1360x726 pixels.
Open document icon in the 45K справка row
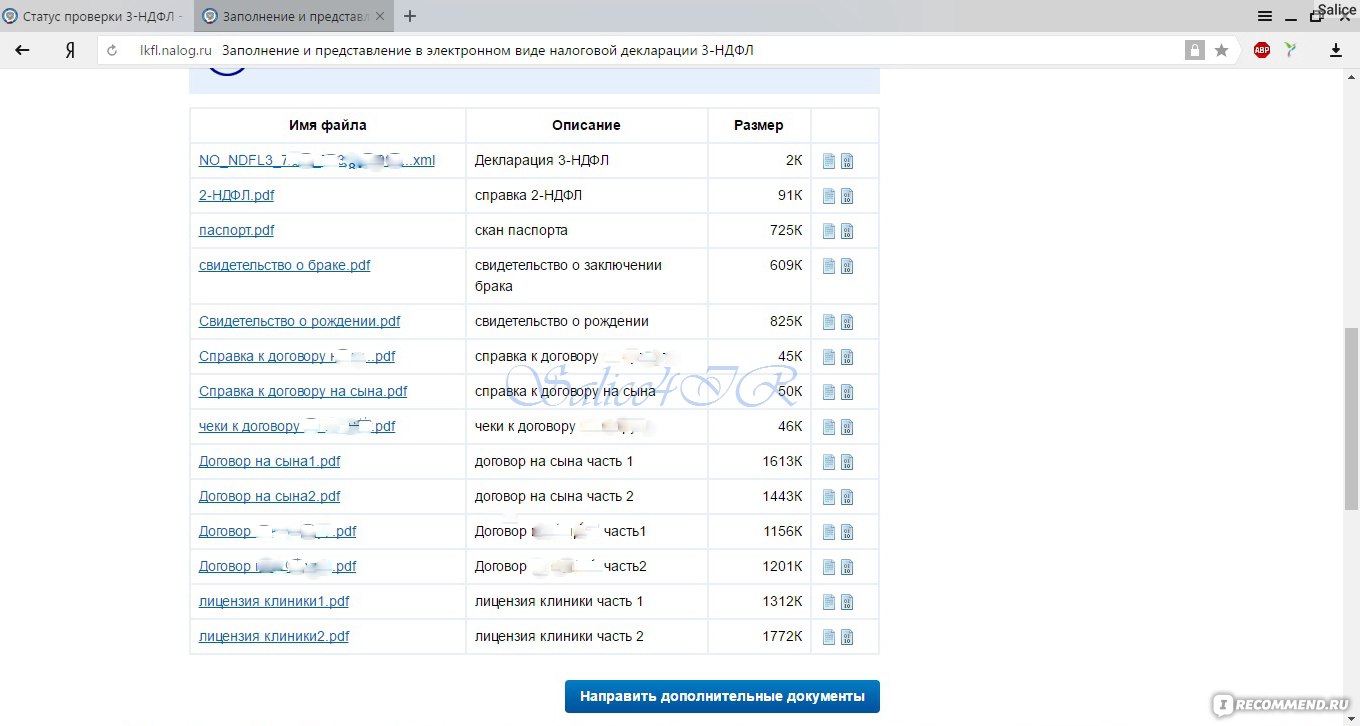coord(829,357)
